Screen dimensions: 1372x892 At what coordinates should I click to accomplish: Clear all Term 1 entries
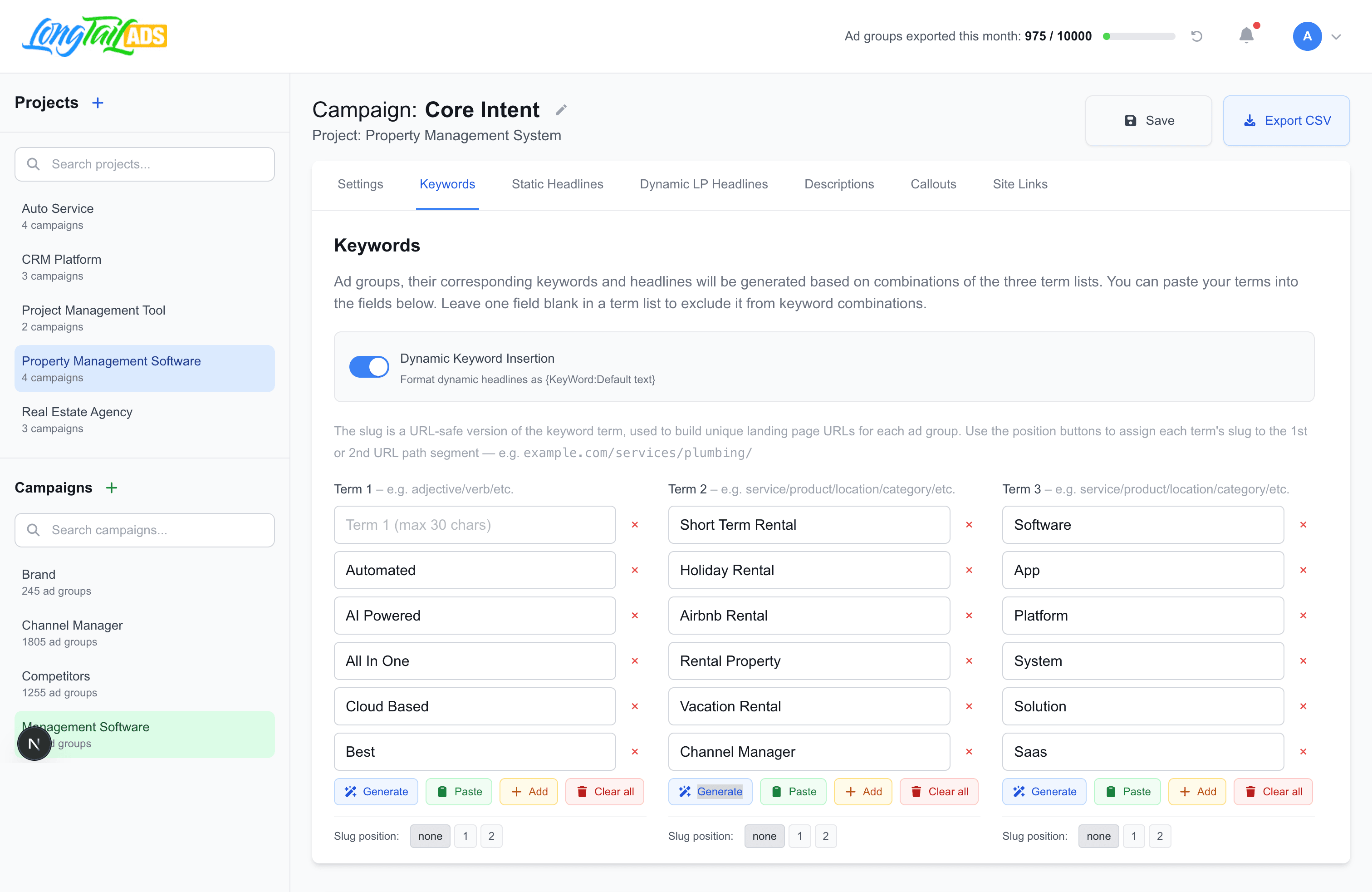605,792
